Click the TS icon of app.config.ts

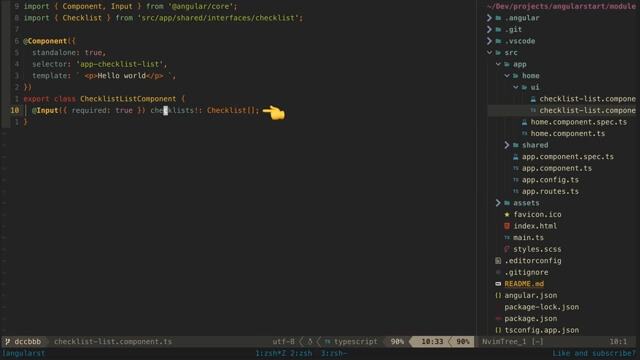point(516,180)
